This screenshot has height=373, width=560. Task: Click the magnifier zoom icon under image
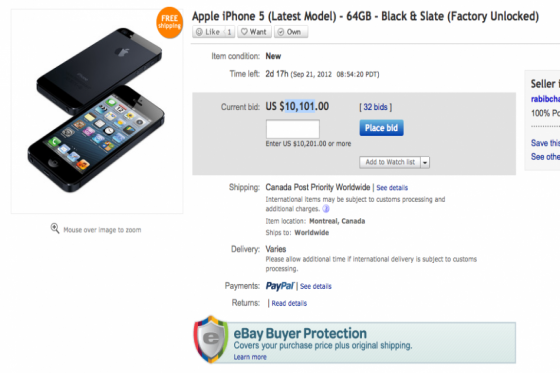pos(55,228)
